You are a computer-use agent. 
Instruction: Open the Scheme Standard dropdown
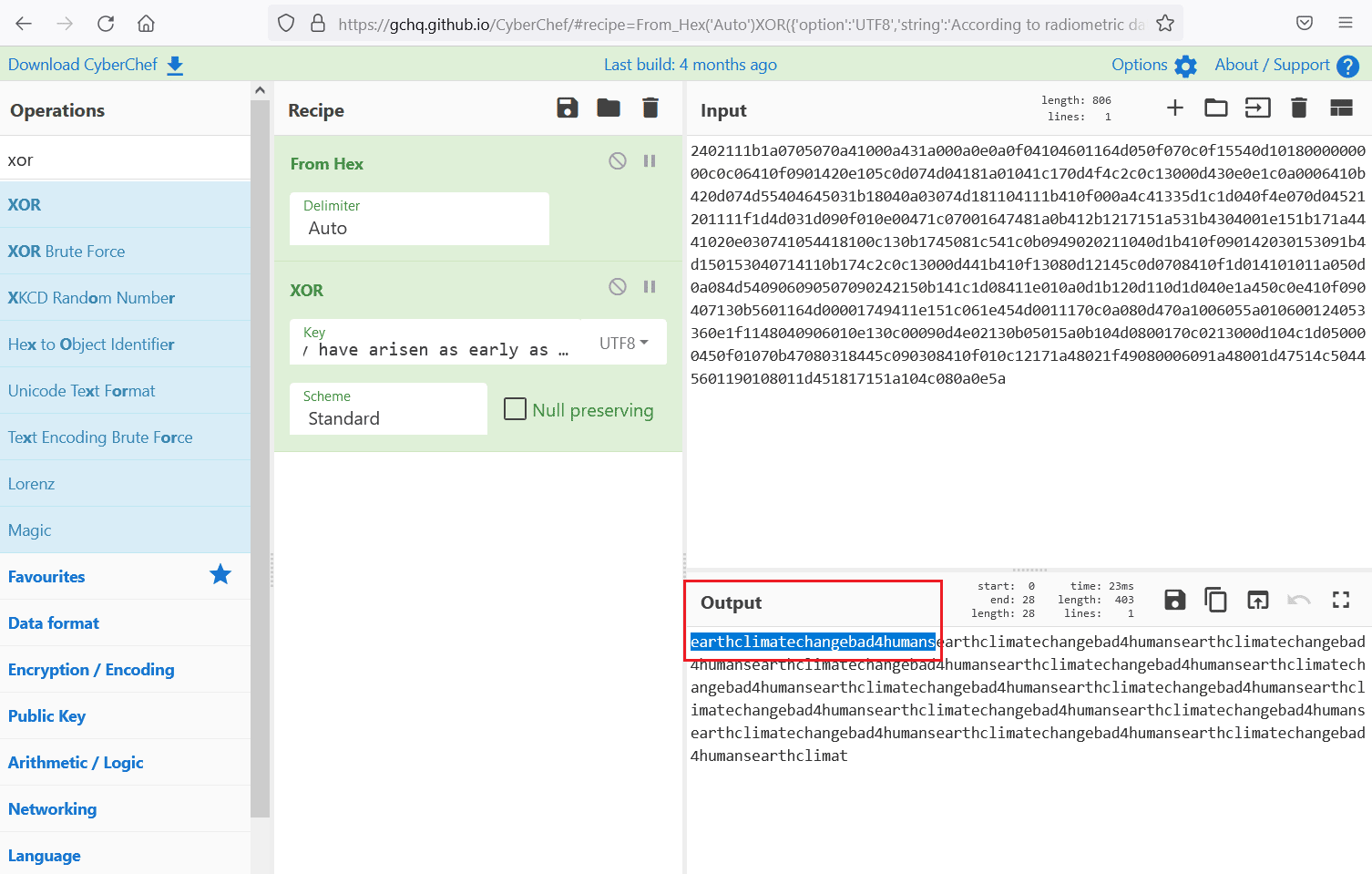click(x=388, y=409)
